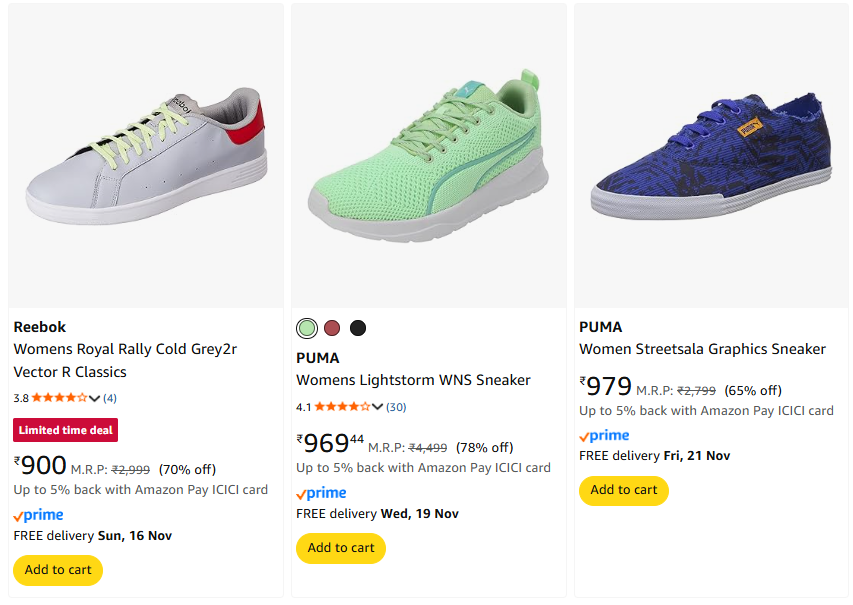Expand the Reebok rating breakdown chevron

click(x=95, y=398)
